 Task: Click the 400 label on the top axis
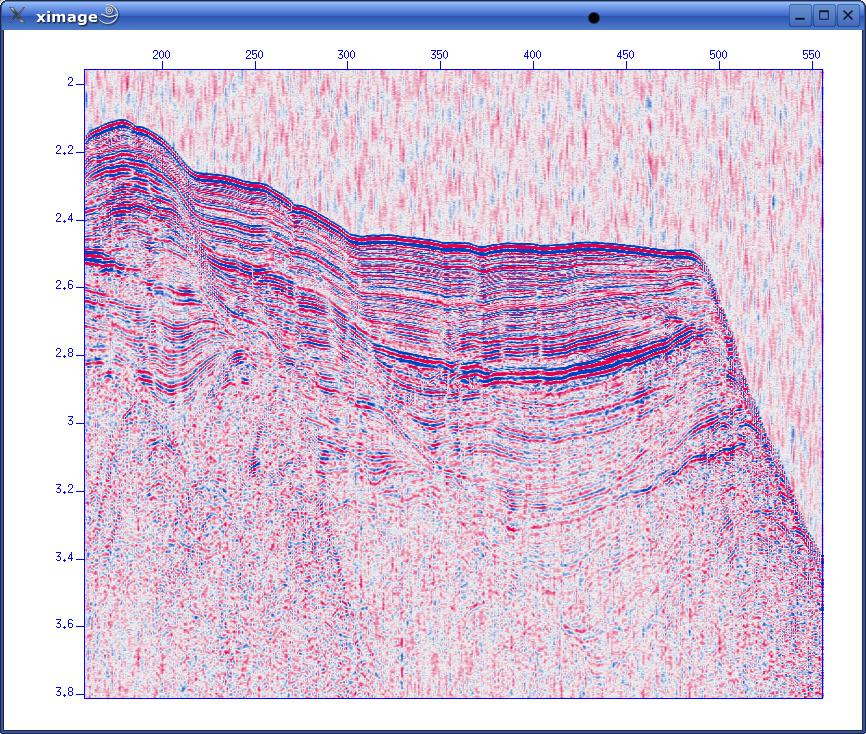pyautogui.click(x=532, y=54)
